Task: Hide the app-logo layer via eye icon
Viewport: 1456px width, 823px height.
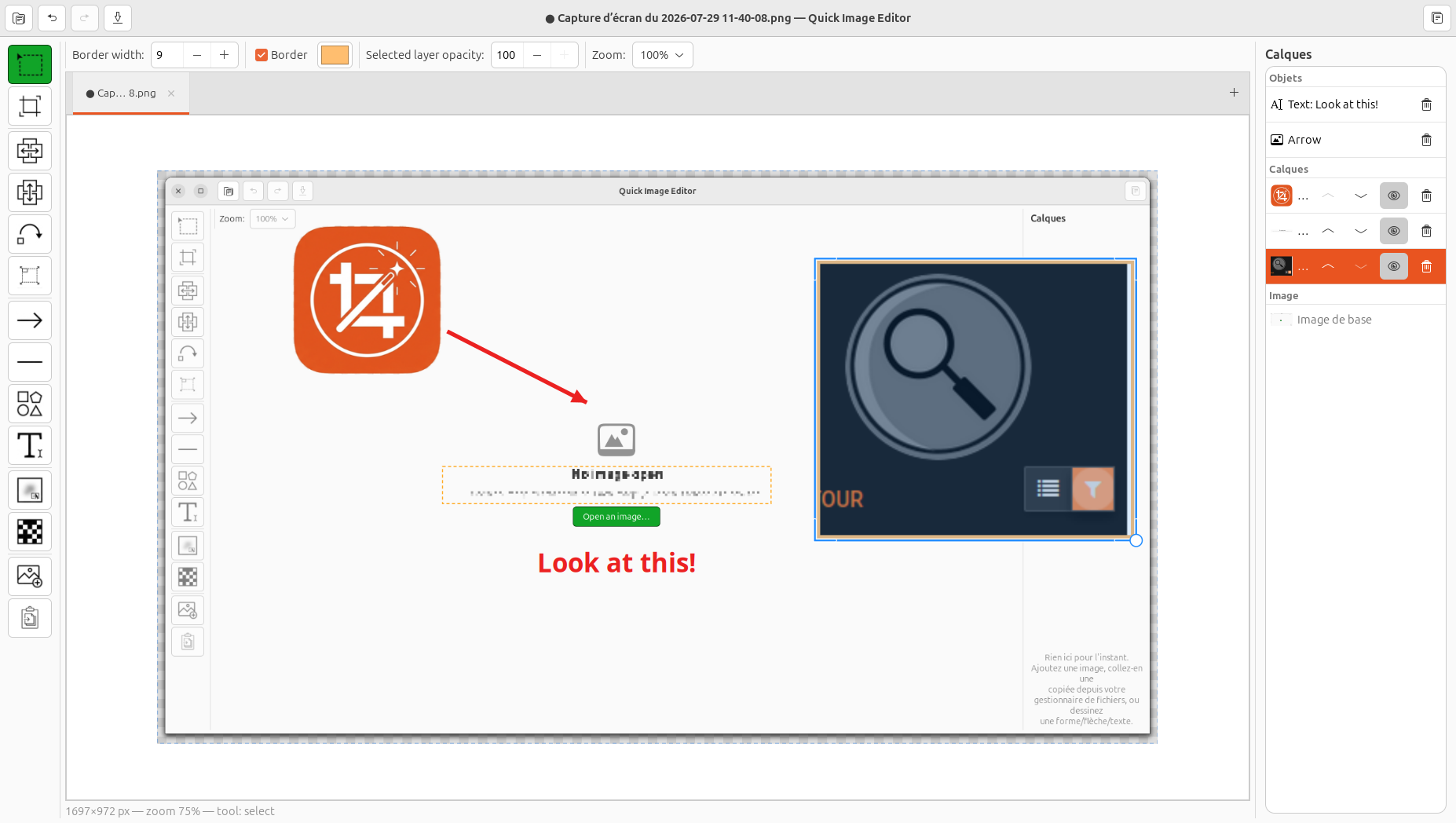Action: (x=1394, y=196)
